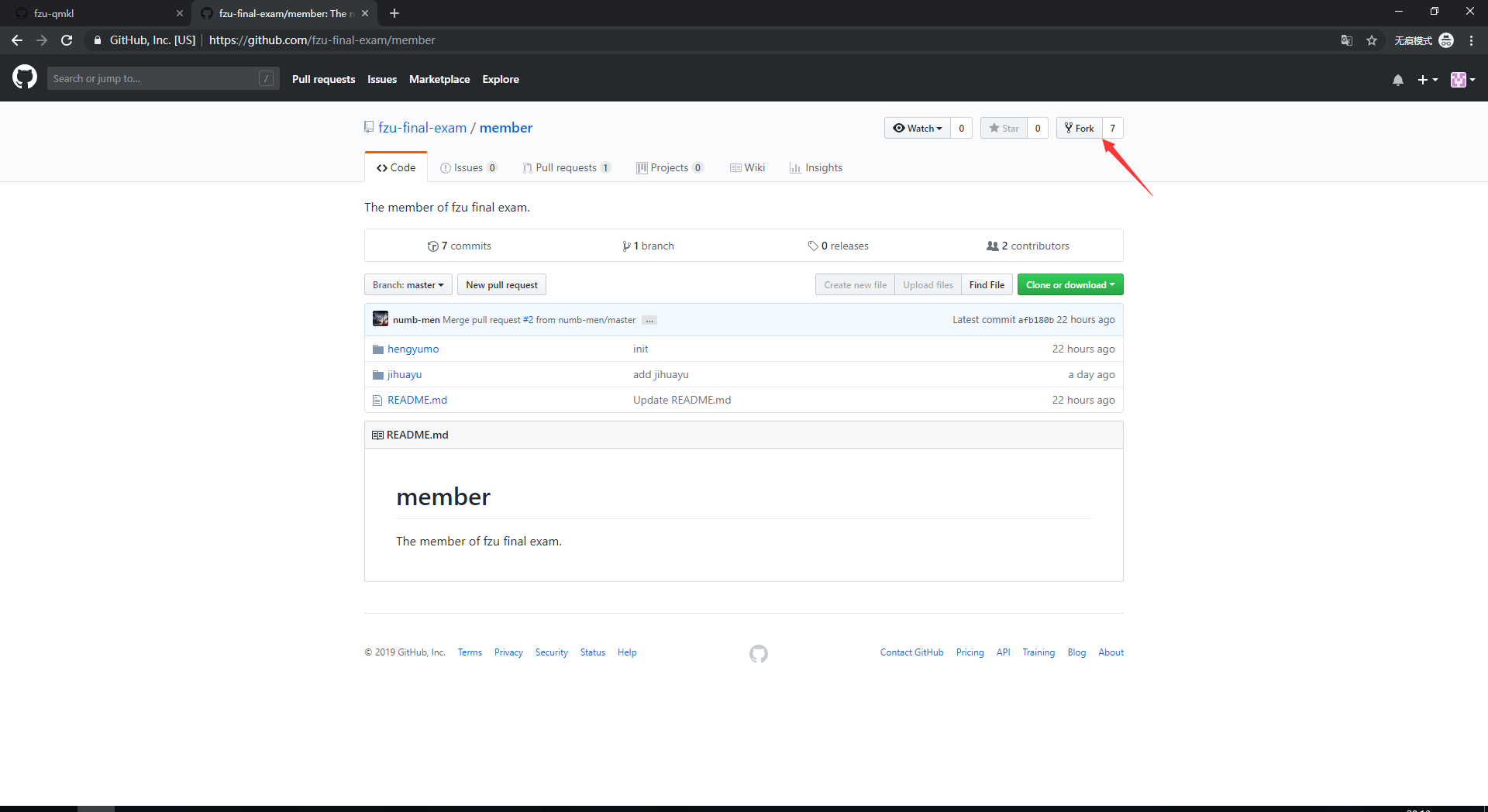Screen dimensions: 1488x812
Task: Open the Projects tab
Action: coord(670,167)
